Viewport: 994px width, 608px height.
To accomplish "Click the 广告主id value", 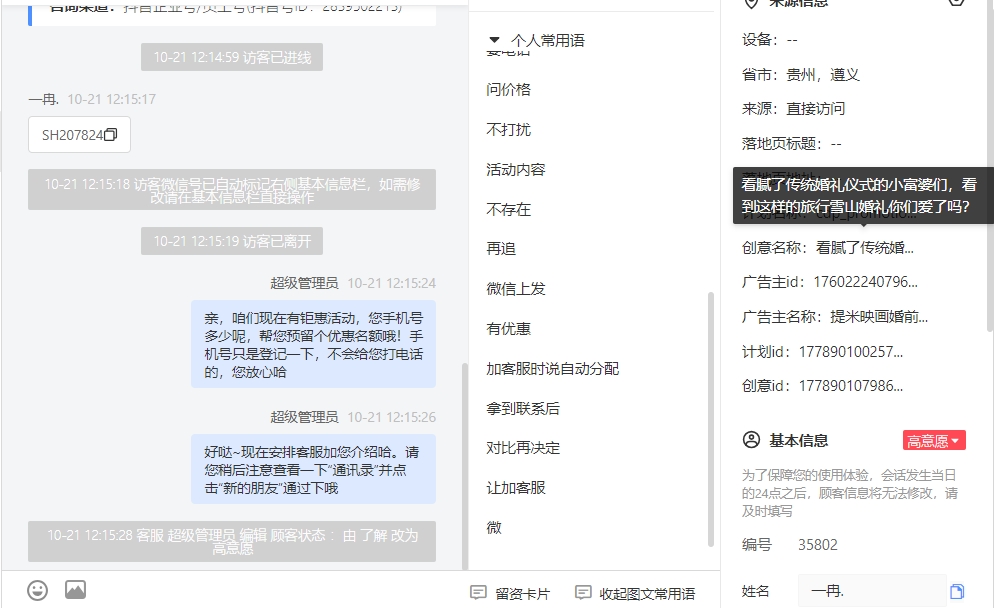I will tap(865, 282).
